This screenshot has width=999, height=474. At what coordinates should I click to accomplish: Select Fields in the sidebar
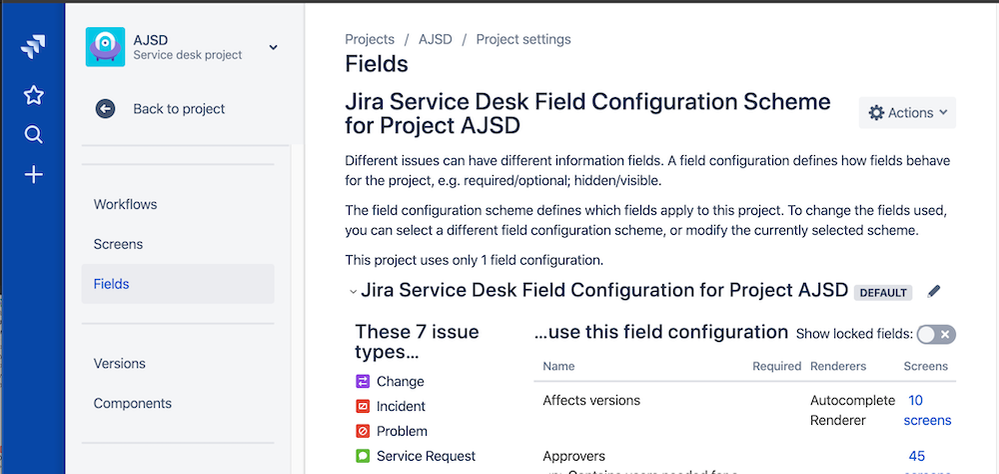coord(178,284)
